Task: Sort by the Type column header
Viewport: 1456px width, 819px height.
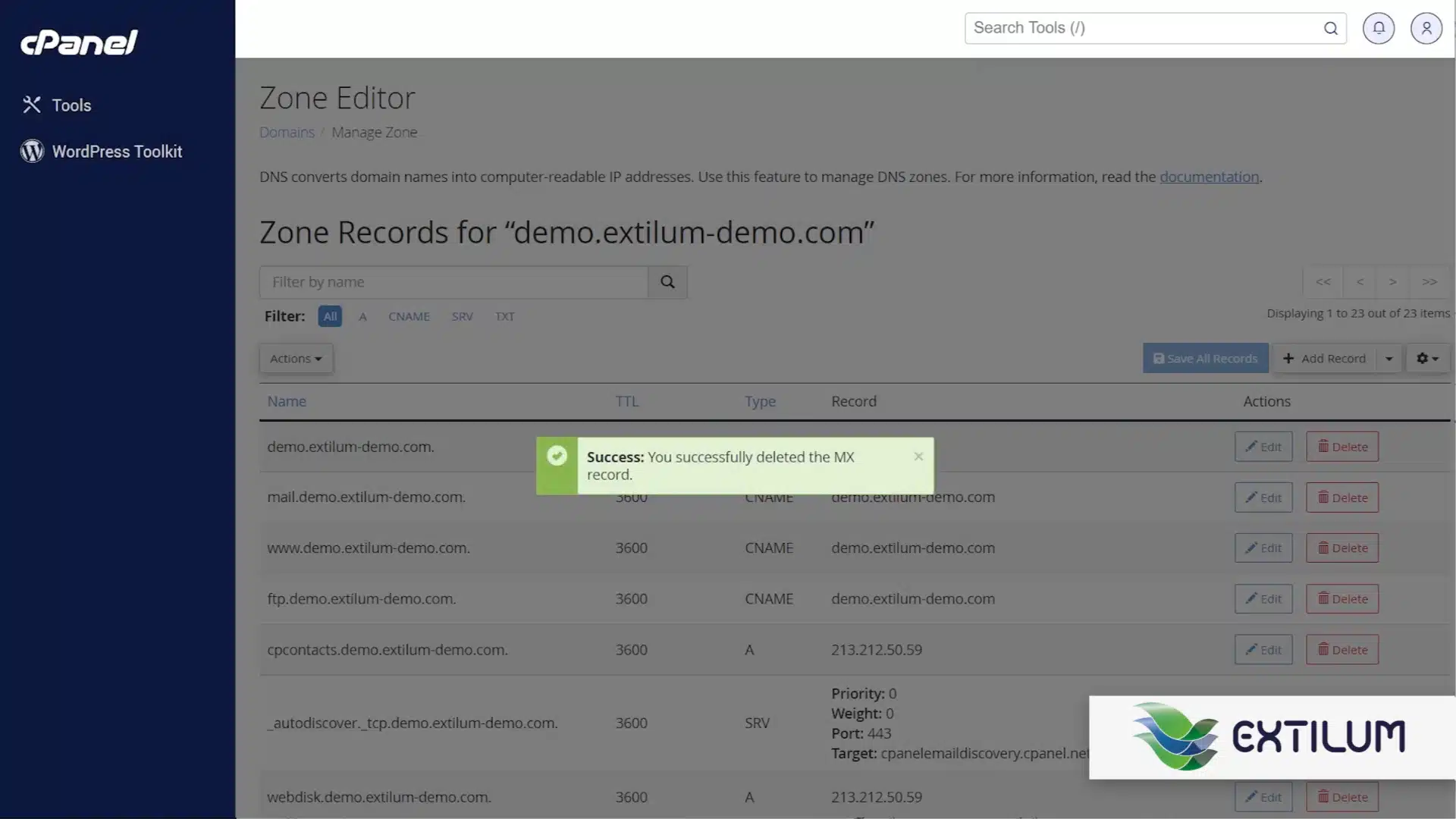Action: pos(760,402)
